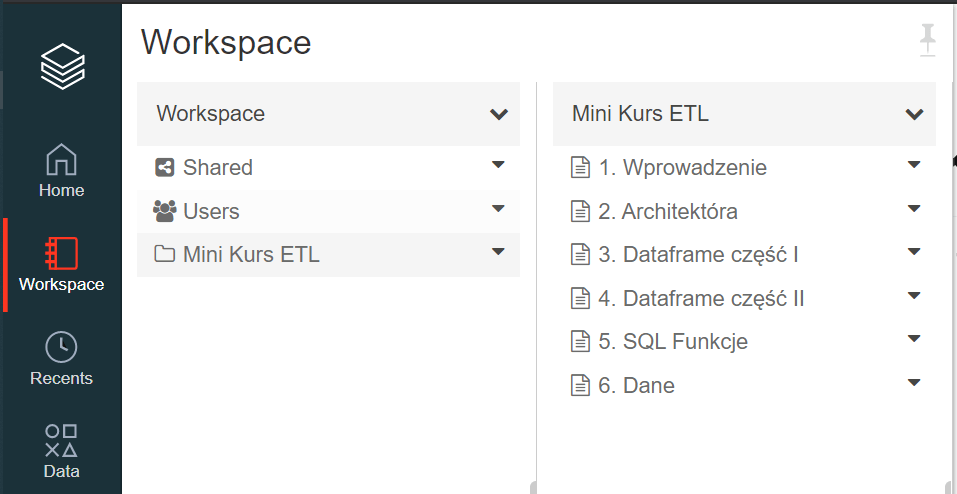Open the 2. Architektóra notebook
The width and height of the screenshot is (957, 494).
coord(668,211)
